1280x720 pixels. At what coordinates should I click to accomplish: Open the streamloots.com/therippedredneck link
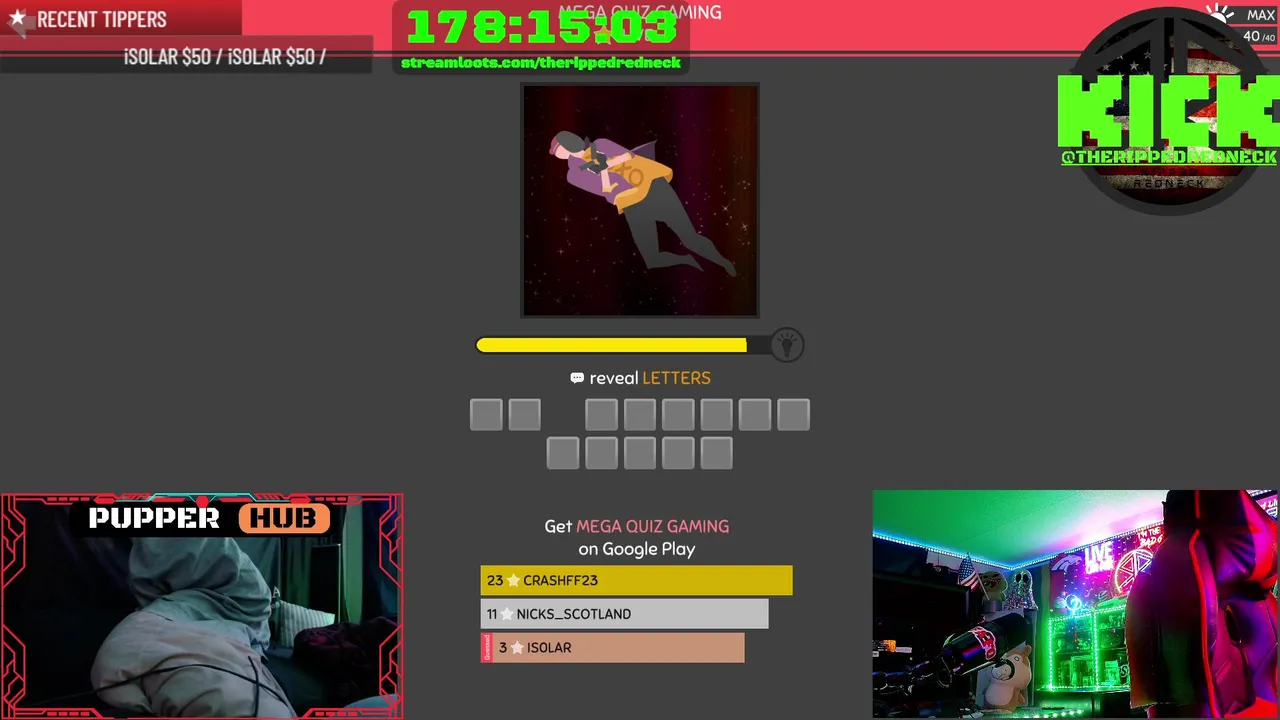[x=541, y=62]
